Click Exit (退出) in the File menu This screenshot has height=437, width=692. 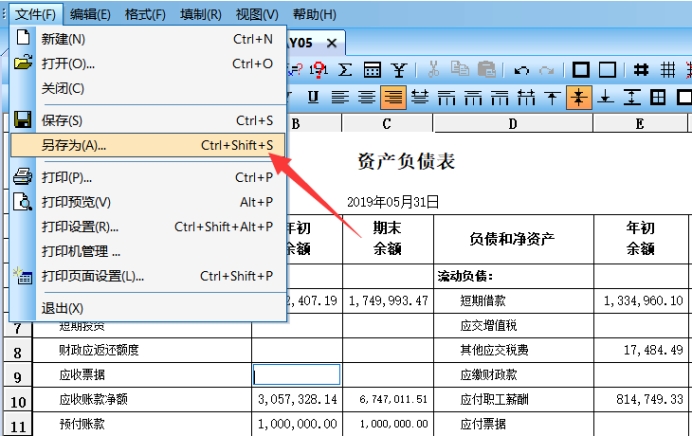[x=62, y=307]
